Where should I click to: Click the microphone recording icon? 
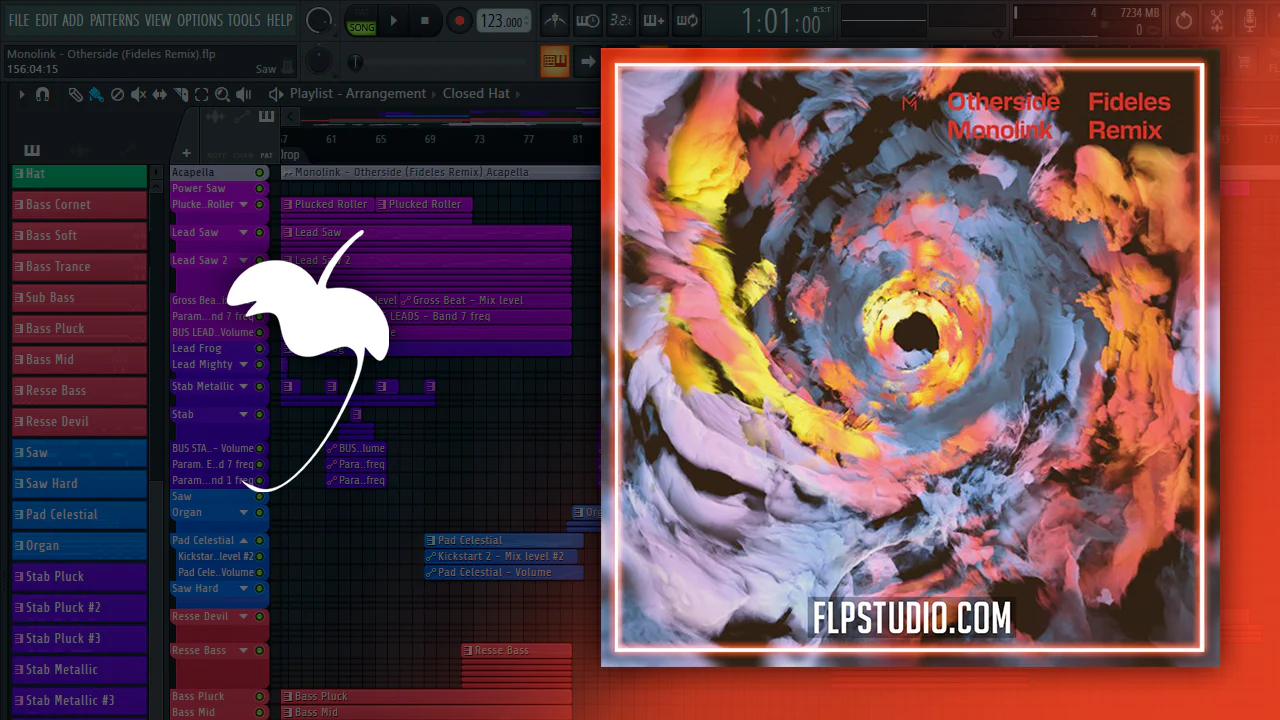coord(1250,20)
